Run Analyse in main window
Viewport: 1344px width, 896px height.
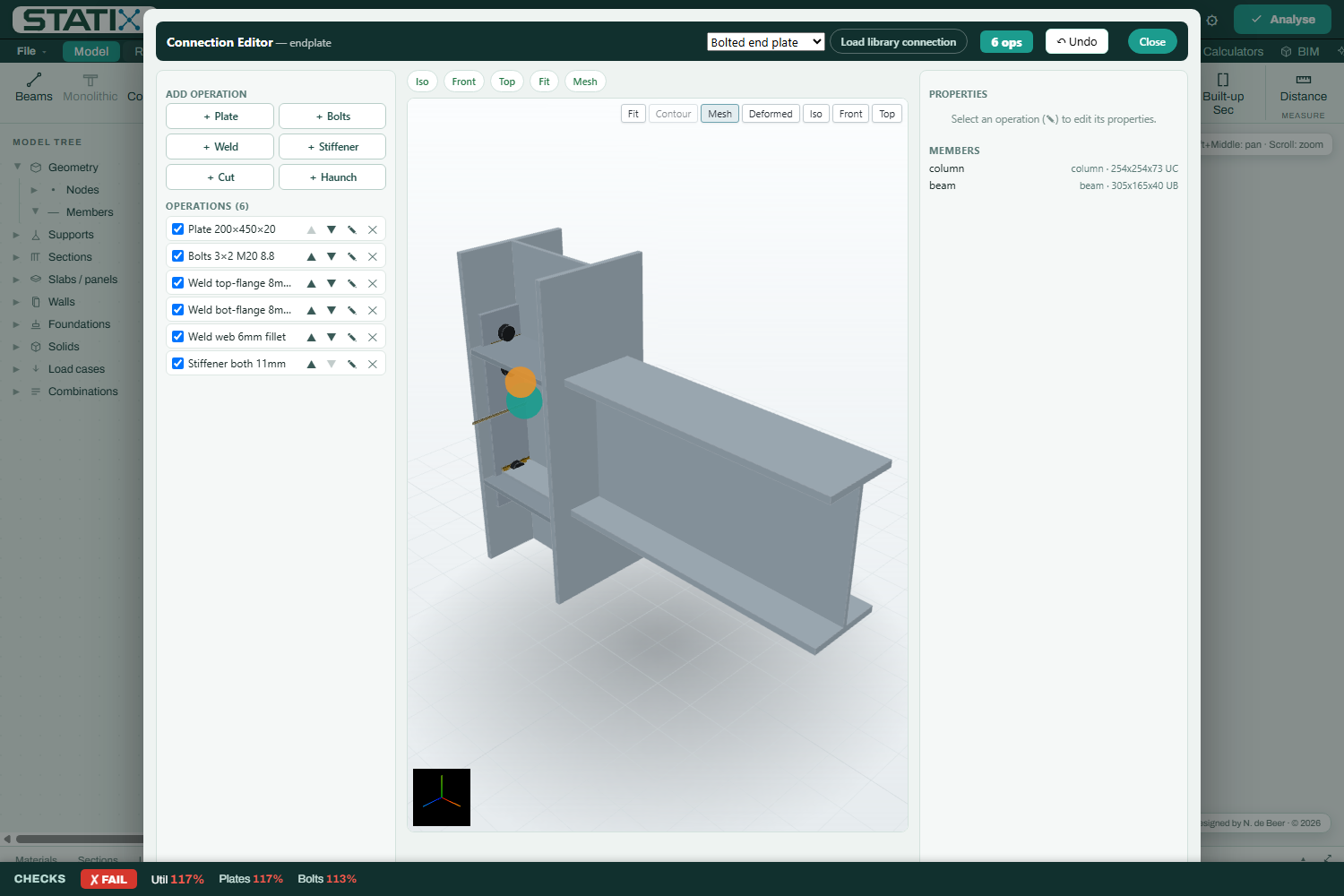[1282, 20]
